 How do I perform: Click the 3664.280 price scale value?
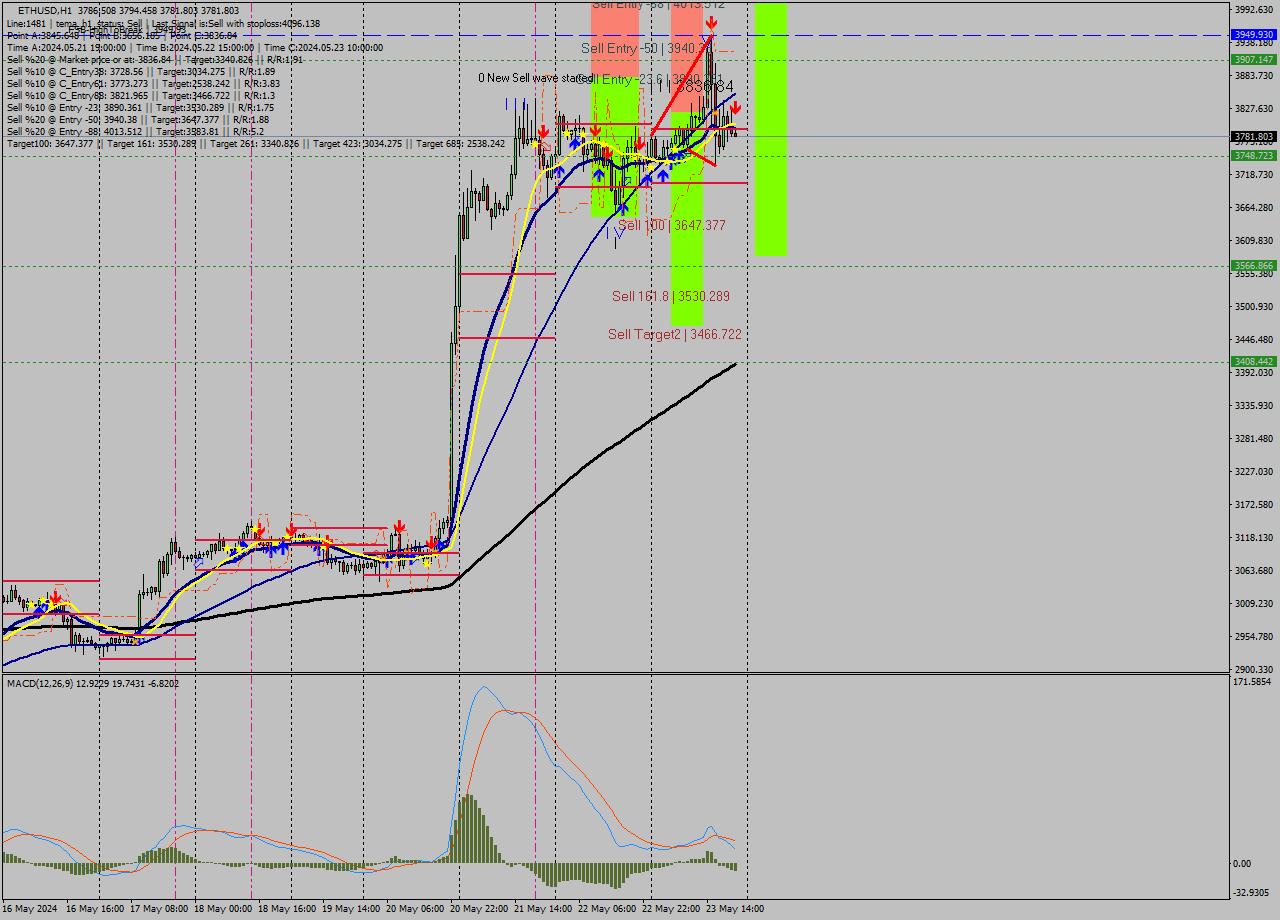click(x=1253, y=208)
